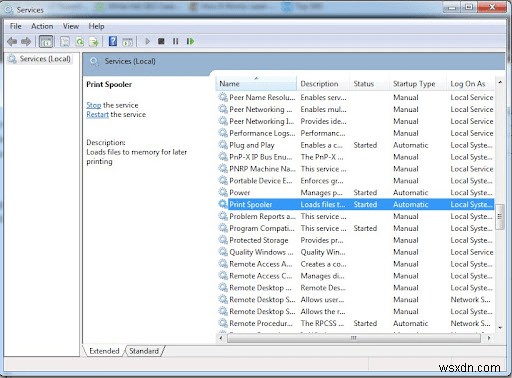Viewport: 512px width, 378px height.
Task: Click the vertical scrollbar thumb in list
Action: 500,217
